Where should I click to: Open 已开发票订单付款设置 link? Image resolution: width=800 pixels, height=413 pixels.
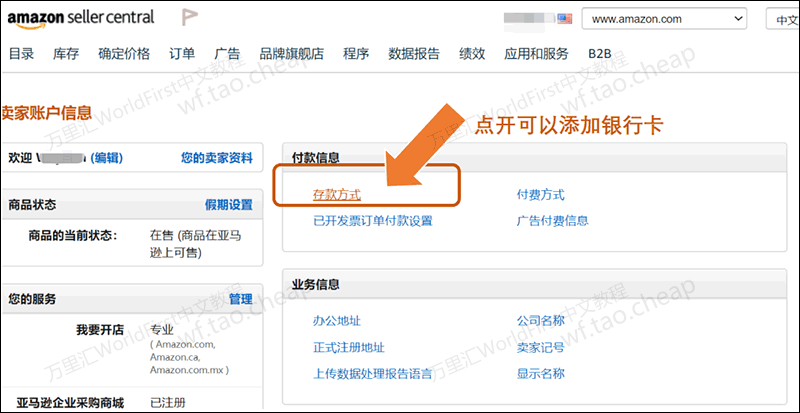(x=373, y=221)
